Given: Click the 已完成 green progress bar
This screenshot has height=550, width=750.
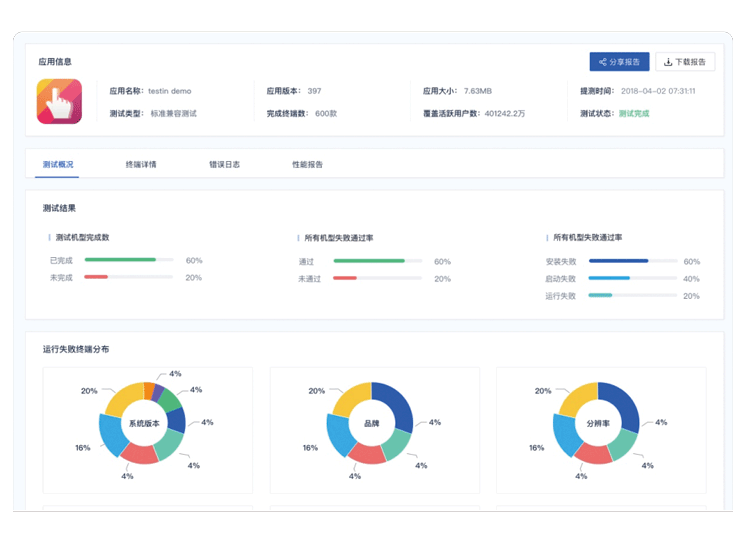Looking at the screenshot, I should [120, 260].
